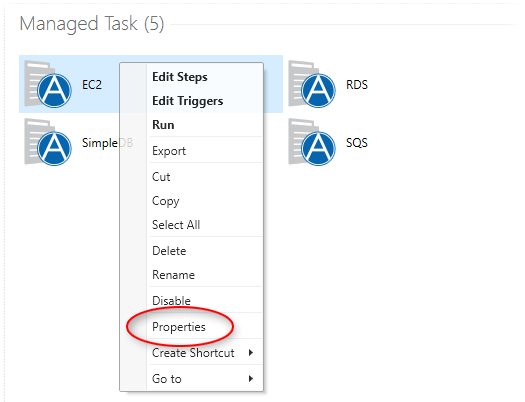
Task: Select the SQS task icon
Action: 312,142
